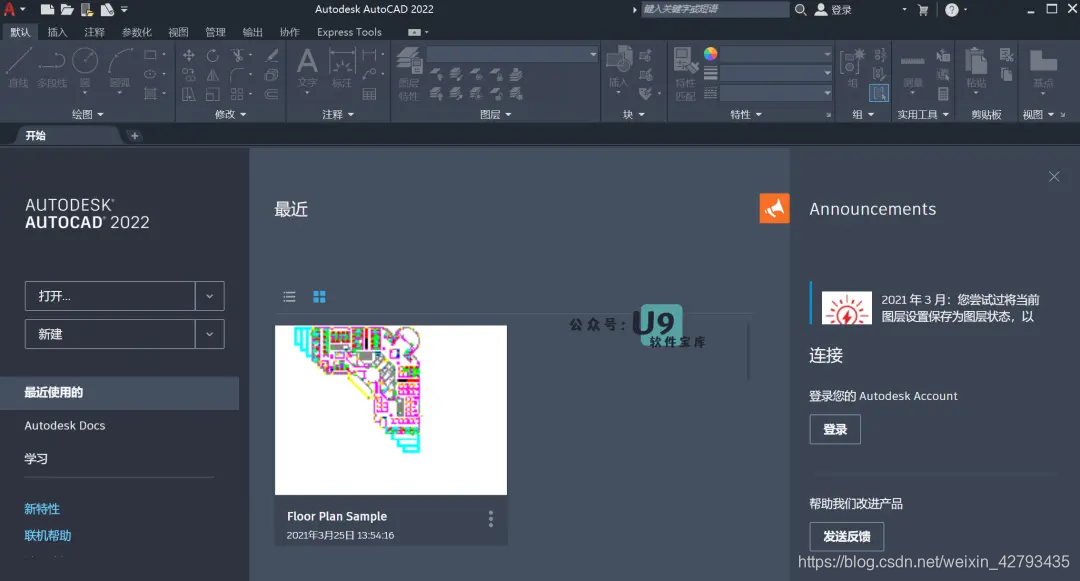Image resolution: width=1080 pixels, height=581 pixels.
Task: Click the Trim scissors tool icon
Action: click(238, 55)
